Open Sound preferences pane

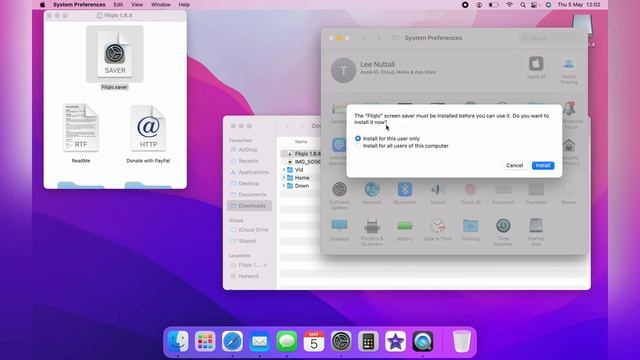coord(438,193)
